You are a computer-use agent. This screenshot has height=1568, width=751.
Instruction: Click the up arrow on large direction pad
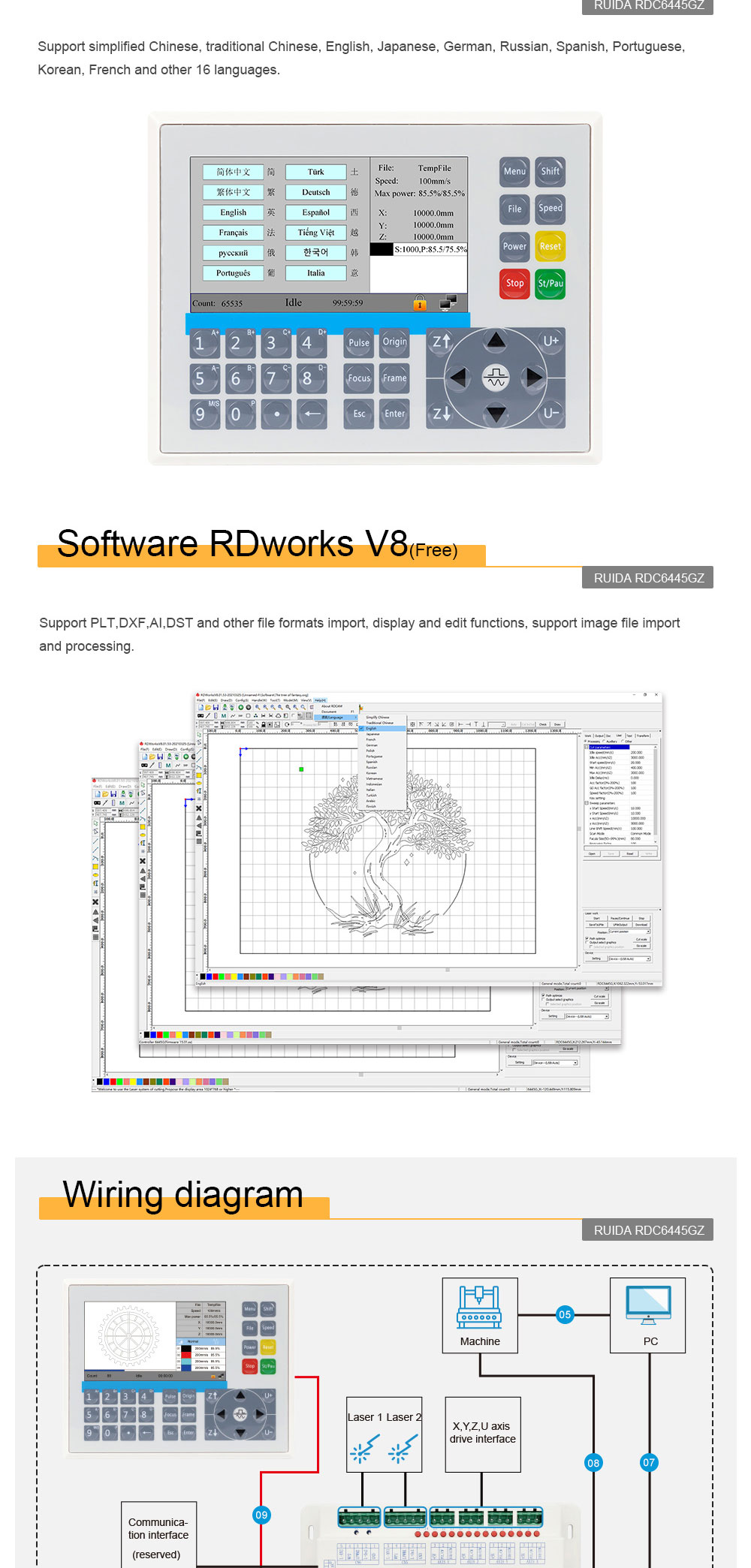[496, 341]
